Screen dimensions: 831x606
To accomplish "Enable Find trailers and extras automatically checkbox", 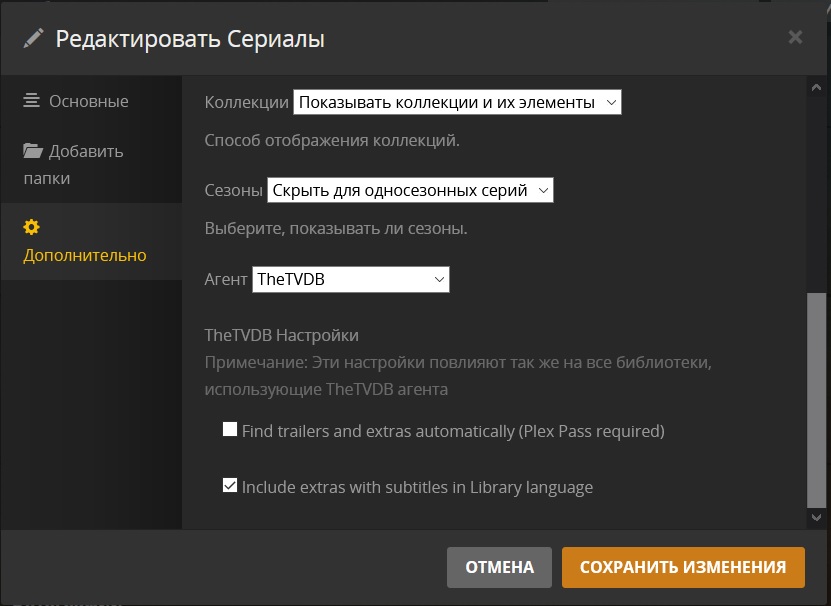I will (230, 430).
